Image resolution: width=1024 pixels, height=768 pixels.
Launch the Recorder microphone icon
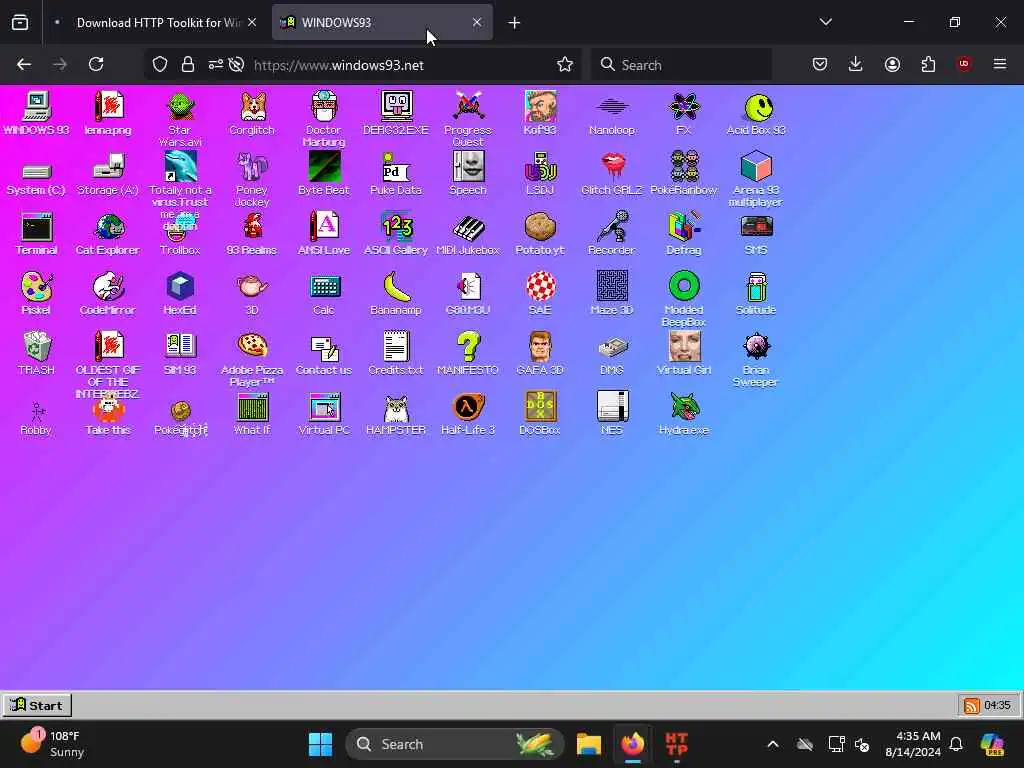pyautogui.click(x=613, y=227)
